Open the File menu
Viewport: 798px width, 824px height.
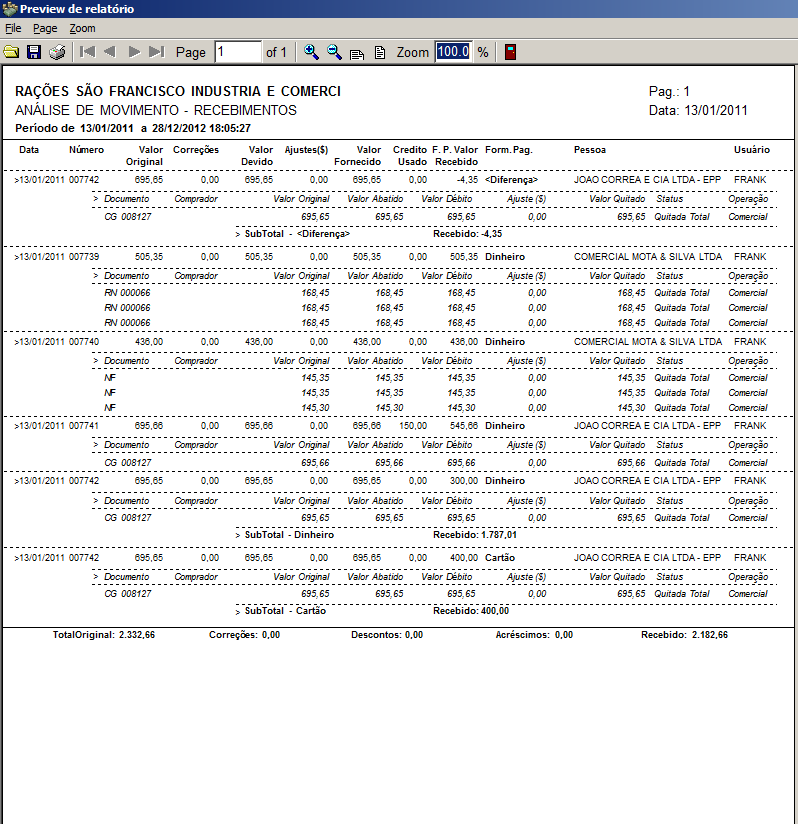pyautogui.click(x=13, y=29)
